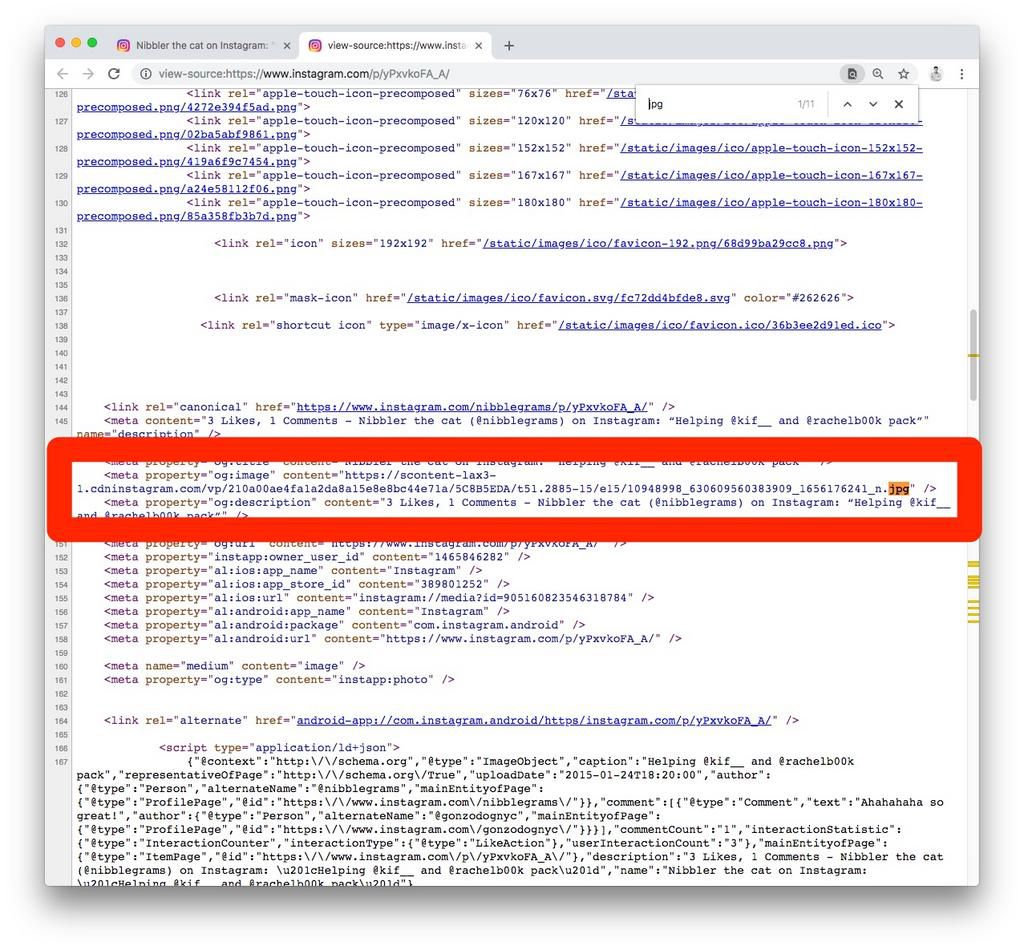Open the favicon.svg mask-icon link
Viewport: 1024px width, 950px height.
coord(568,298)
